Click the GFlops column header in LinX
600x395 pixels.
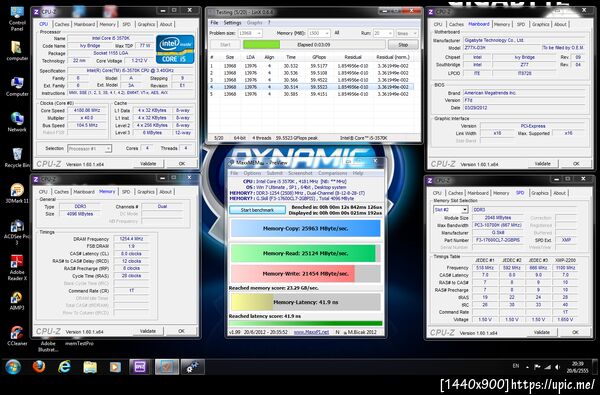click(319, 57)
